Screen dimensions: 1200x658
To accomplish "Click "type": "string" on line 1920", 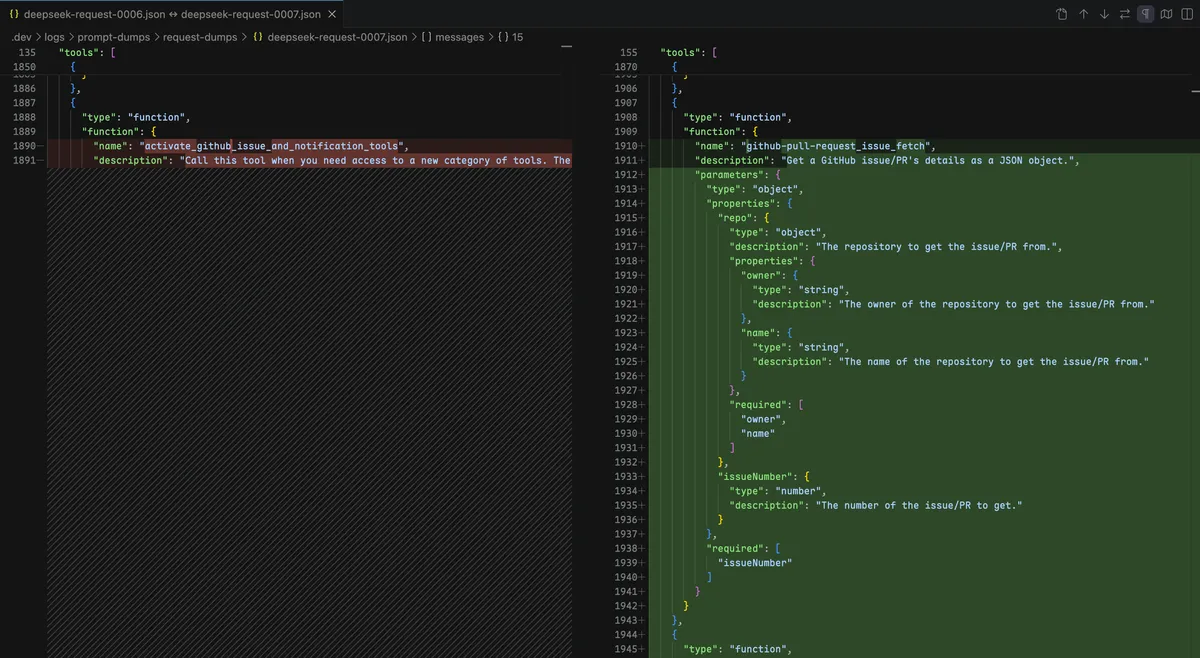I will [x=800, y=290].
